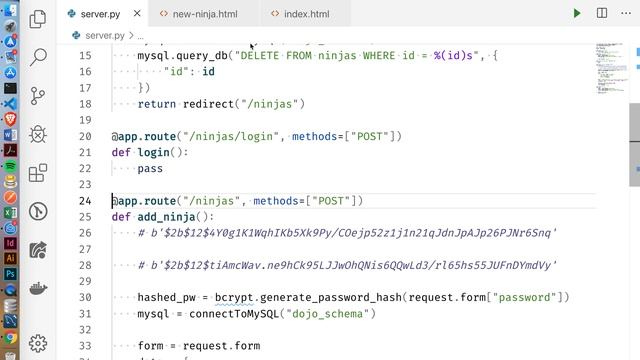Viewport: 640px width, 360px height.
Task: Open the More Actions ellipsis menu
Action: coord(626,13)
